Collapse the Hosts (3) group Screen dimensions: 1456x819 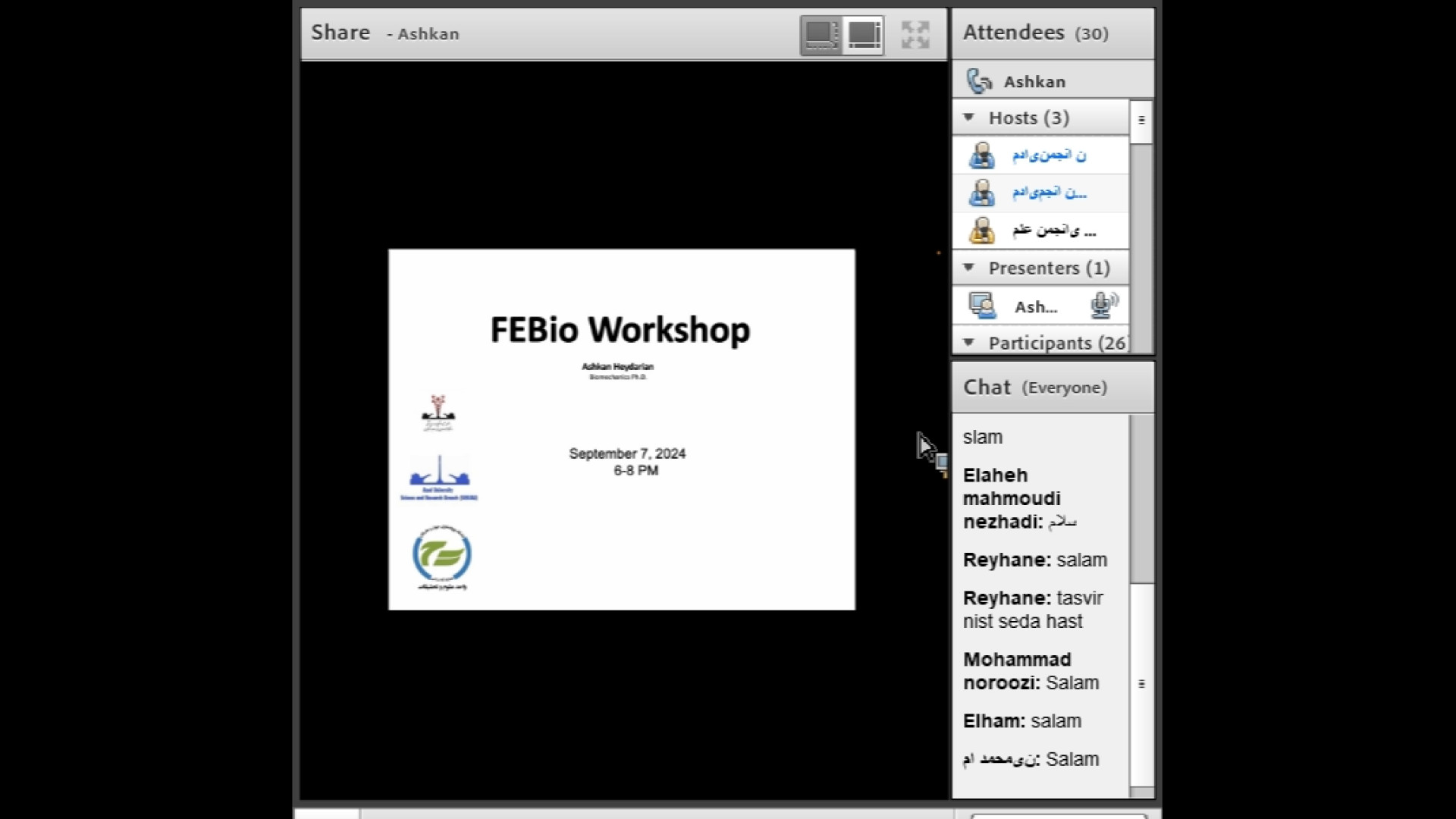coord(968,118)
